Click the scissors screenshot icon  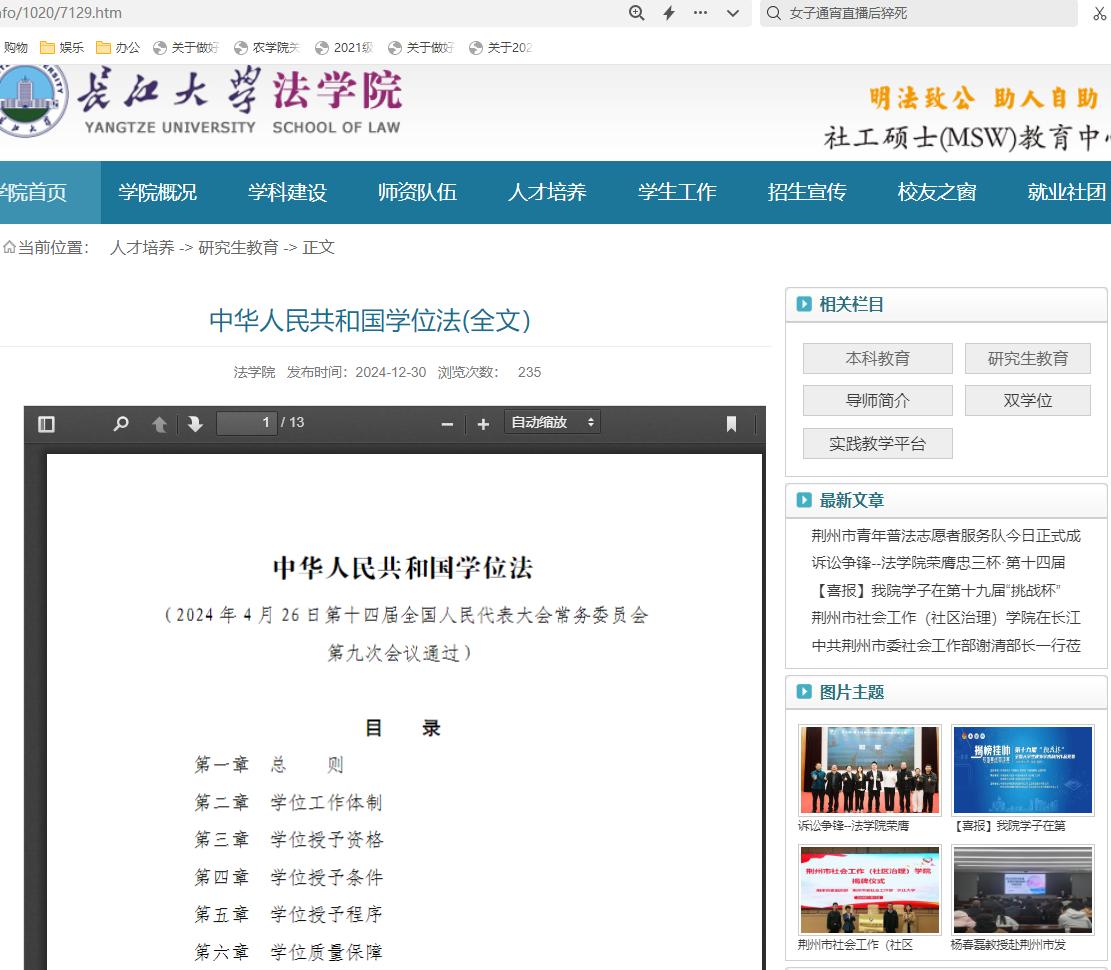1100,13
